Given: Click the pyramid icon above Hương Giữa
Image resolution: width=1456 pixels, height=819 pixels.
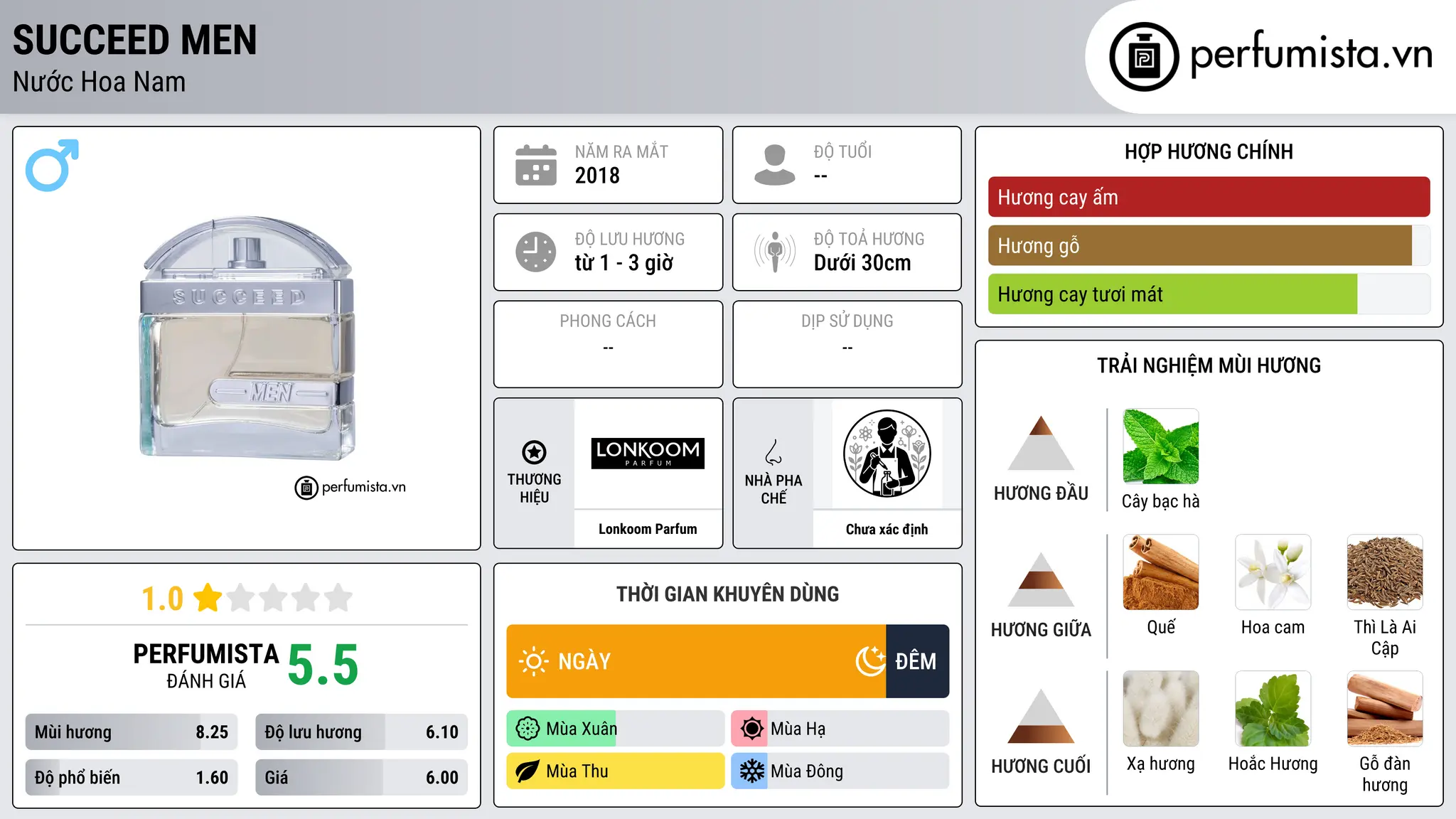Looking at the screenshot, I should click(1041, 579).
